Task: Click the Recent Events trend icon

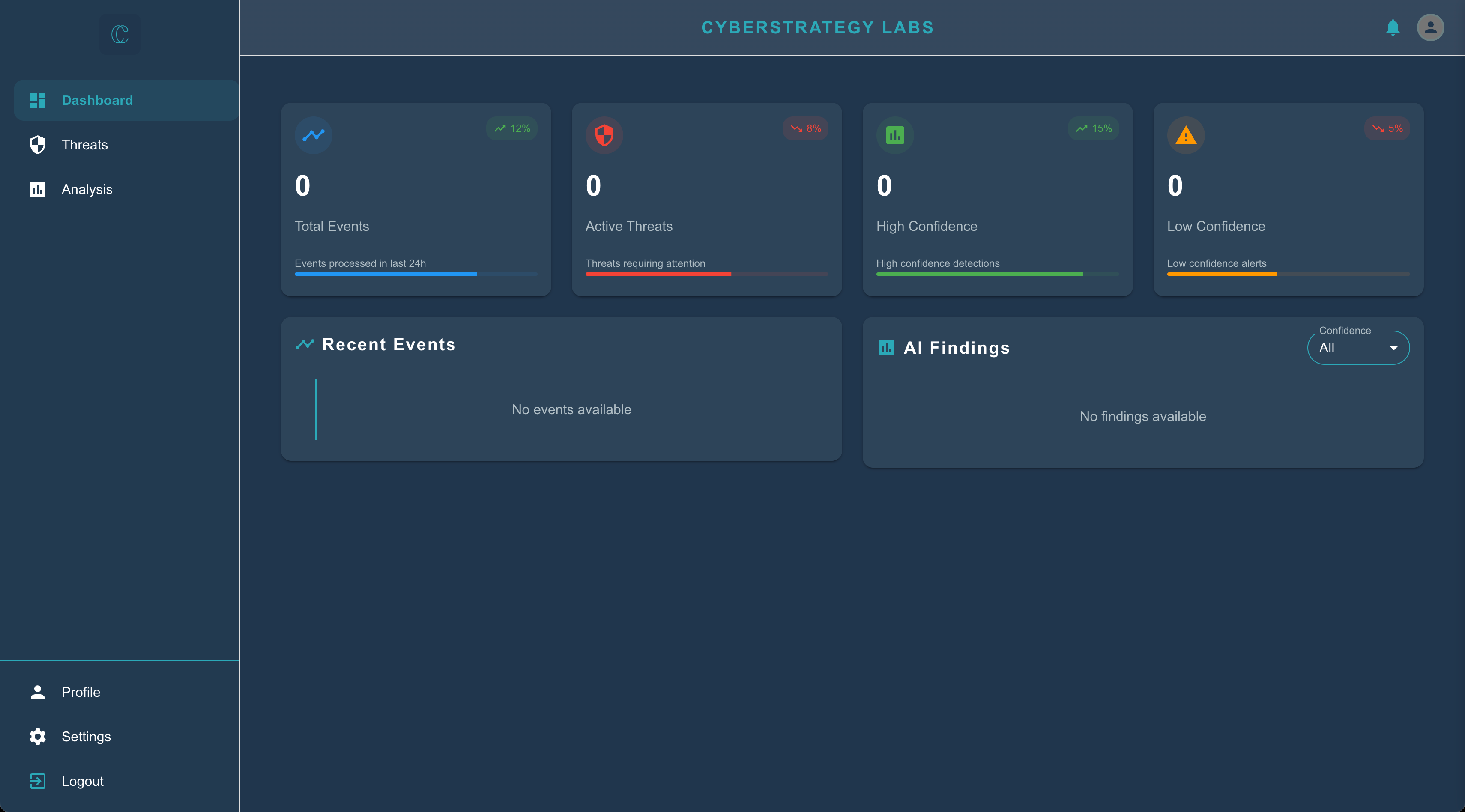Action: [305, 344]
